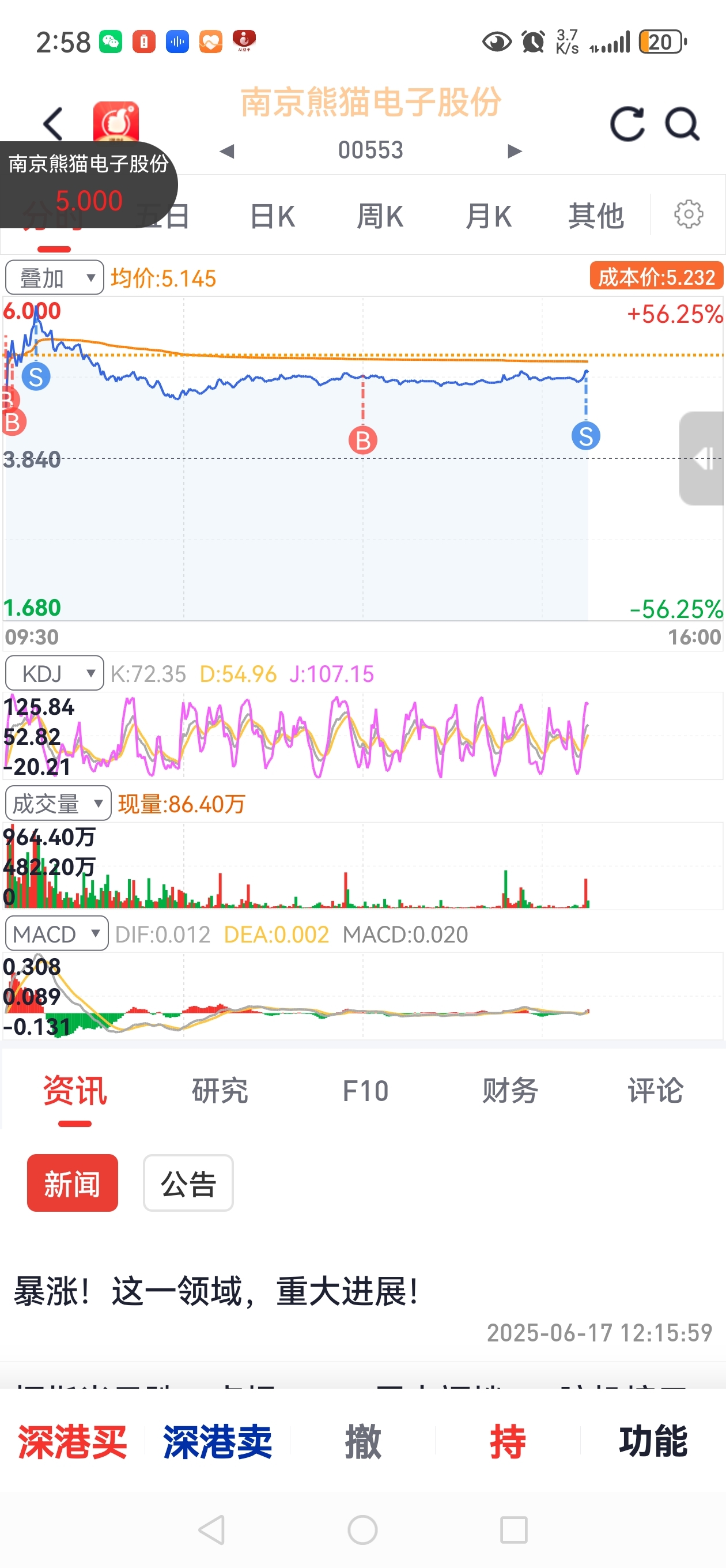
Task: Tap the DEA:0.002 value
Action: pyautogui.click(x=276, y=934)
